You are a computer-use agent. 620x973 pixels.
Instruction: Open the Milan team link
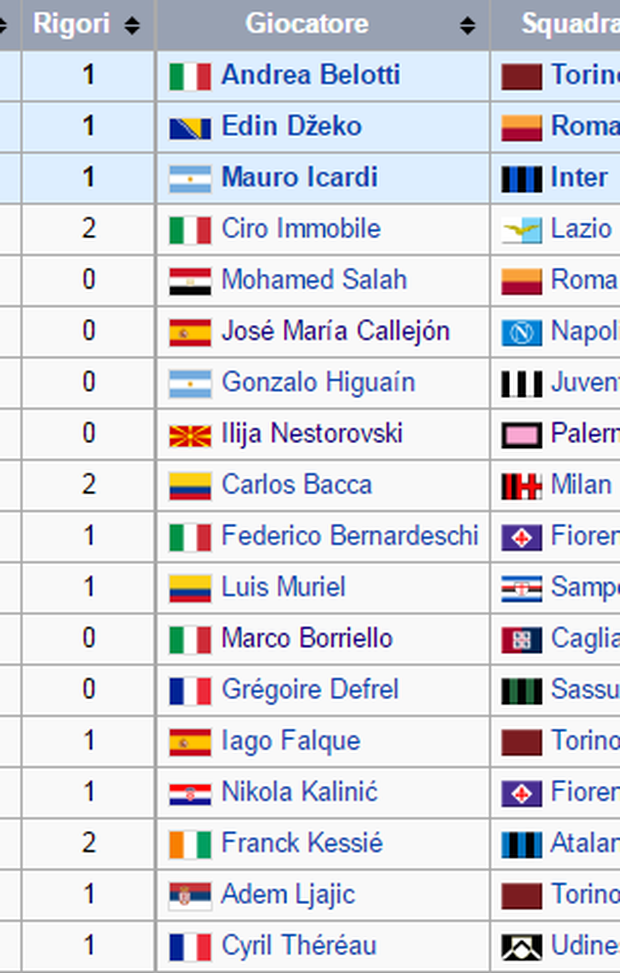[581, 485]
